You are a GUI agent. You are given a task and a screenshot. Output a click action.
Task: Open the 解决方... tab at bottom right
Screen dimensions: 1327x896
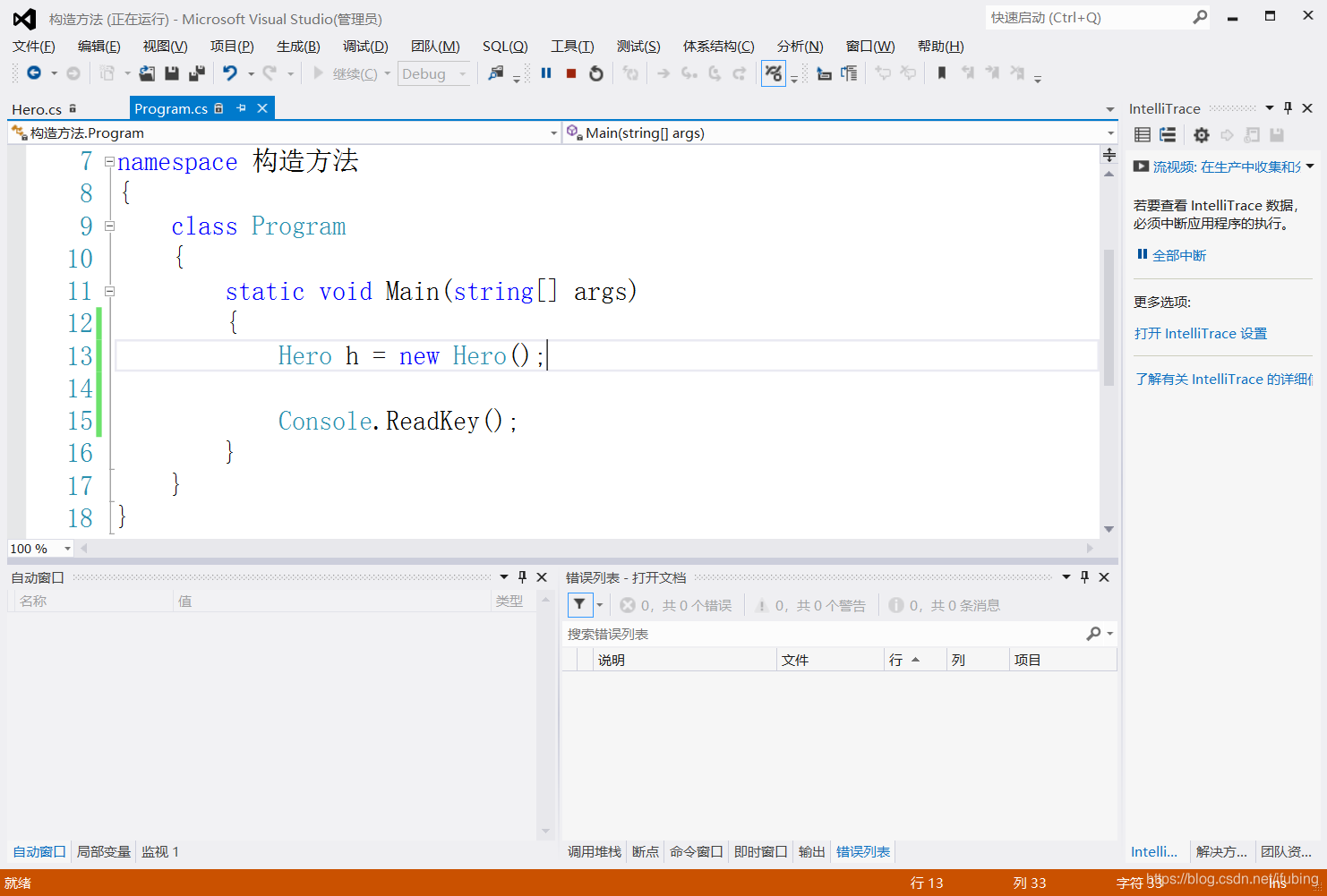[1221, 852]
